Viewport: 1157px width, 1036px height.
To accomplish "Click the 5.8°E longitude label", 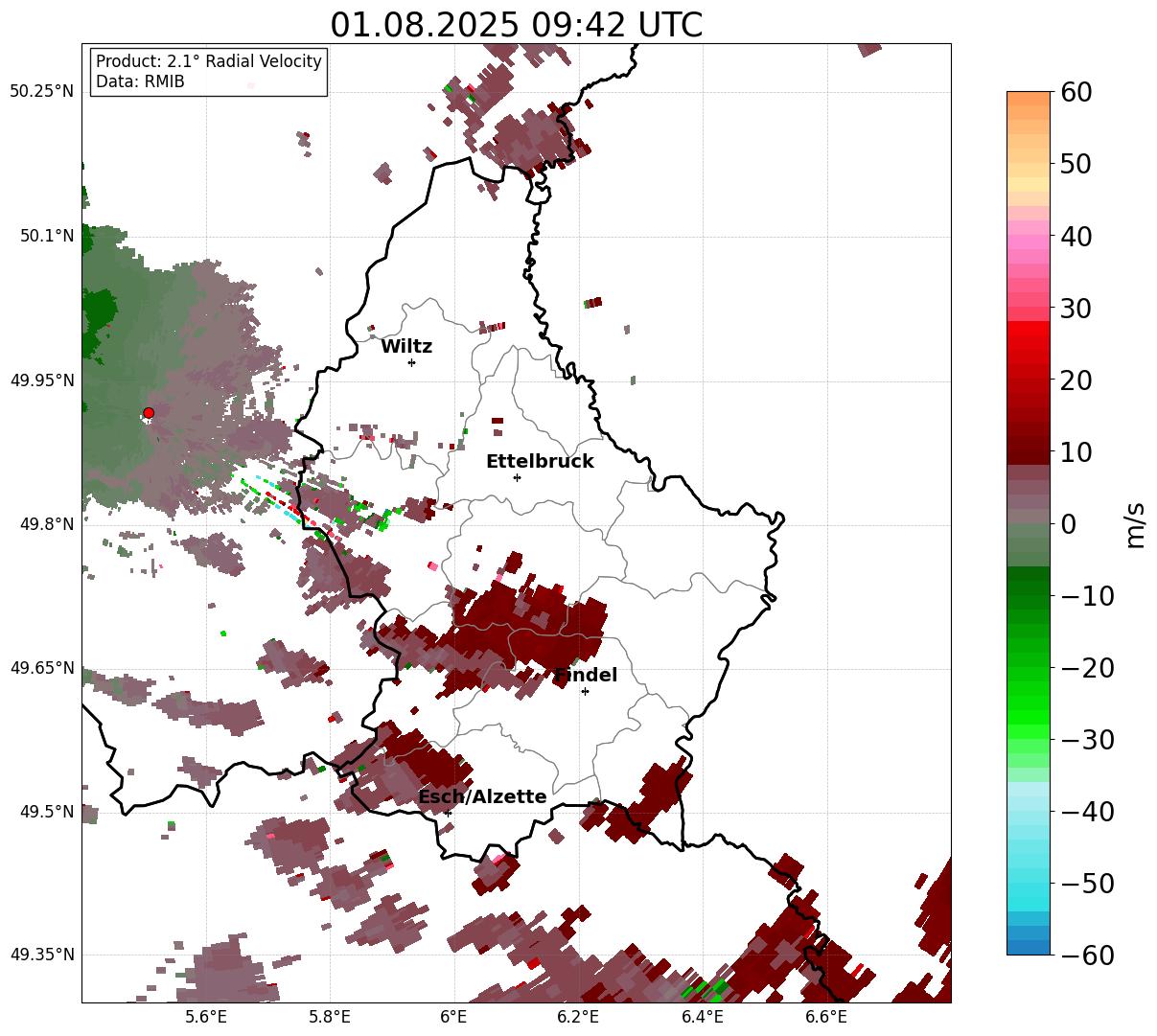I will pyautogui.click(x=330, y=1017).
